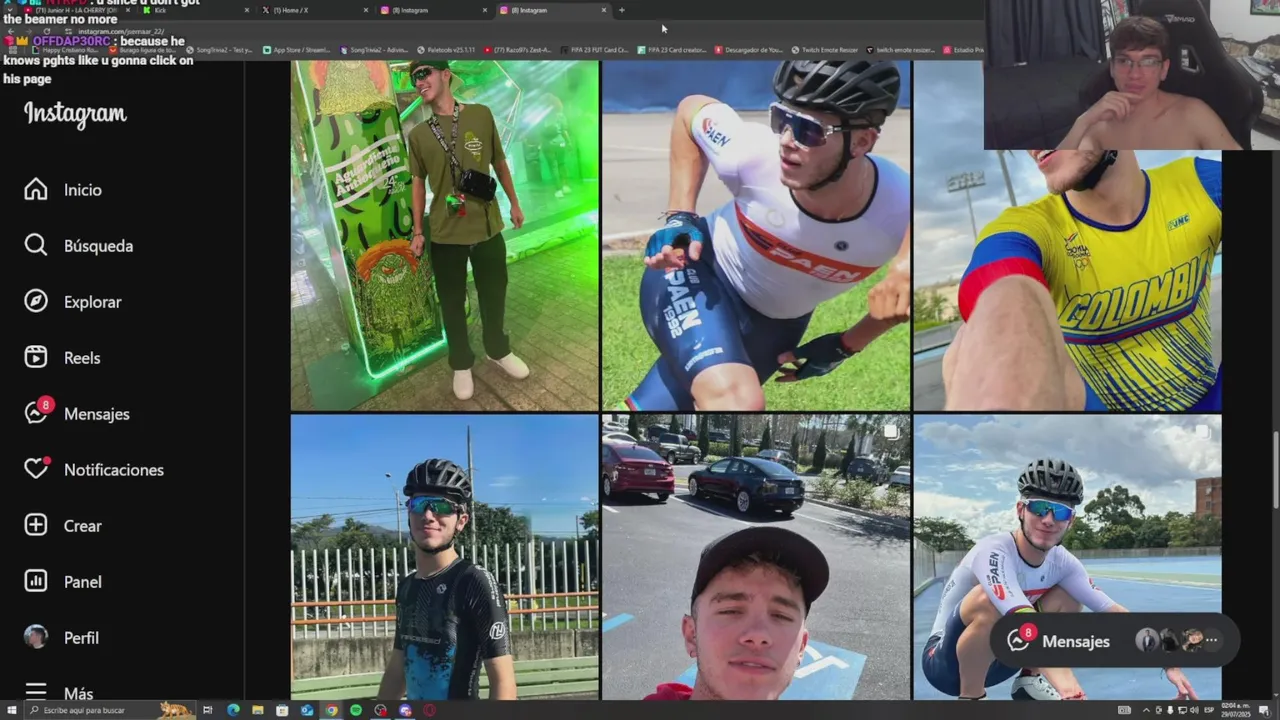Image resolution: width=1280 pixels, height=720 pixels.
Task: Open Outlook from taskbar
Action: click(x=307, y=710)
